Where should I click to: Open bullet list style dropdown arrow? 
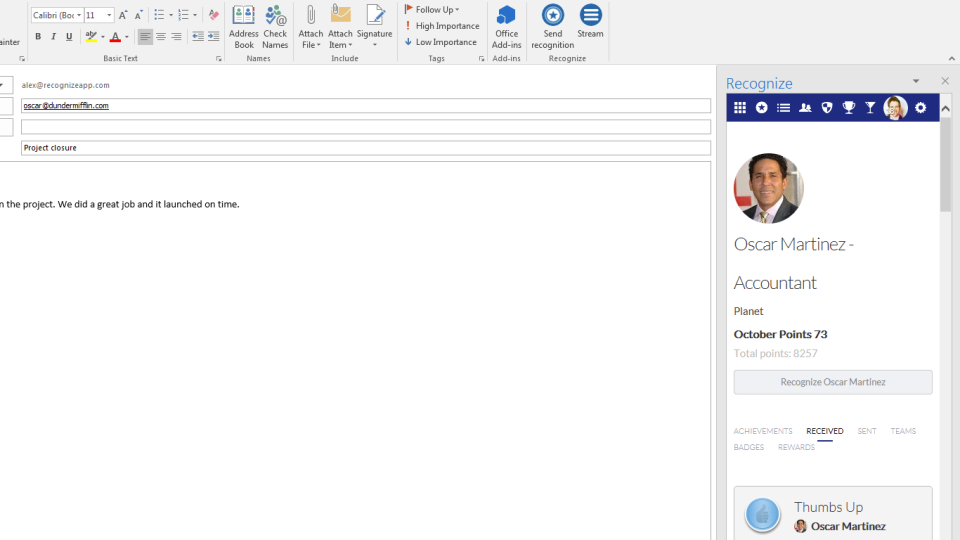[x=171, y=15]
